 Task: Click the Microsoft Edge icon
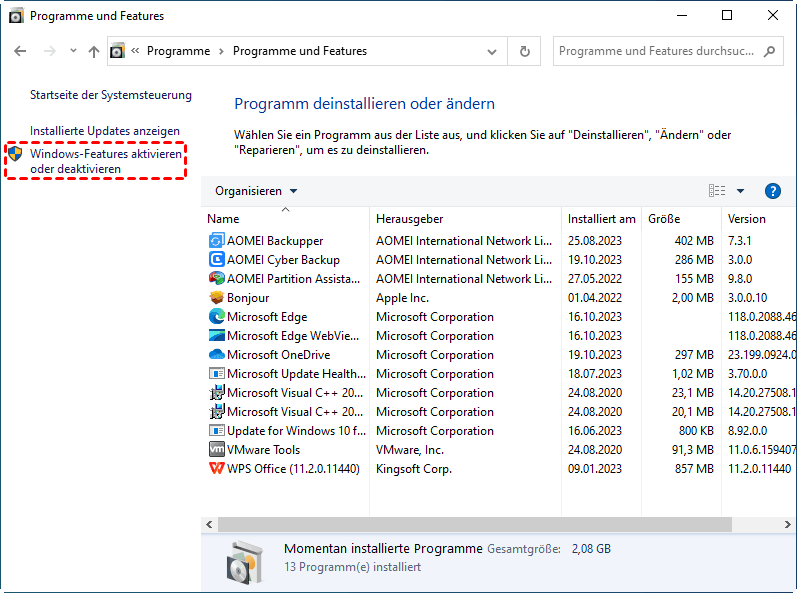coord(217,317)
